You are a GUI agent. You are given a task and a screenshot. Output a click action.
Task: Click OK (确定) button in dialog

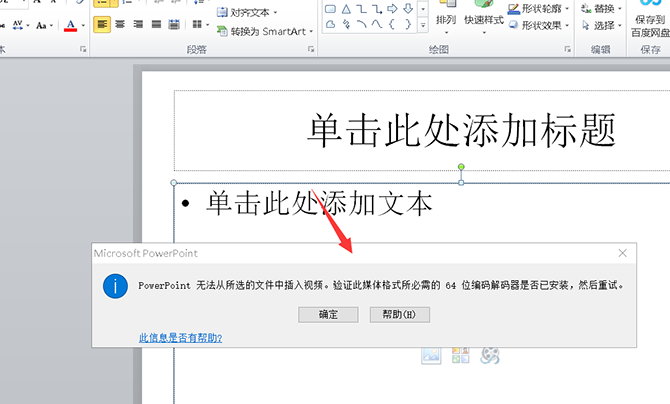click(x=328, y=315)
